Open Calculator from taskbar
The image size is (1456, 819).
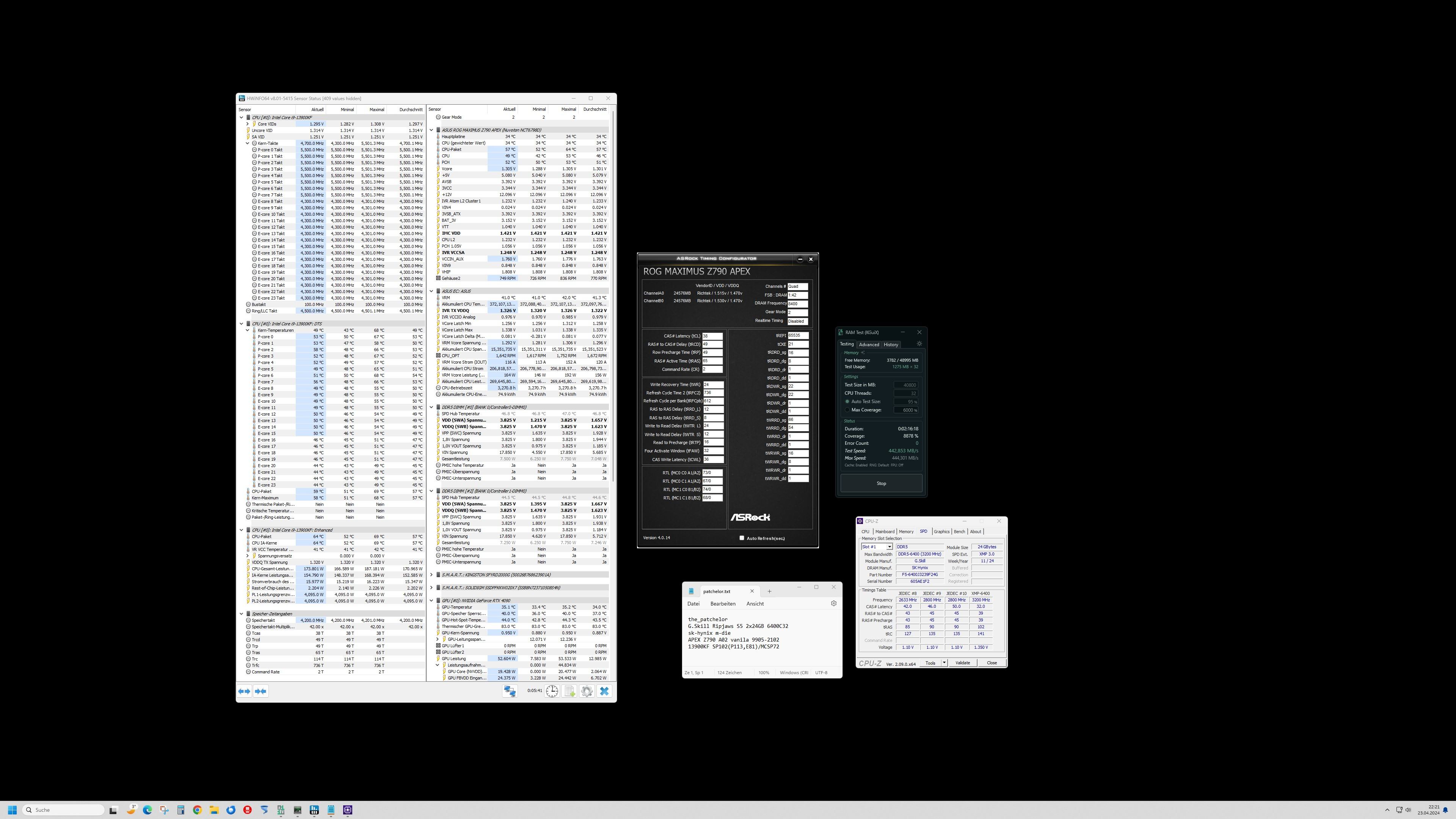[181, 810]
